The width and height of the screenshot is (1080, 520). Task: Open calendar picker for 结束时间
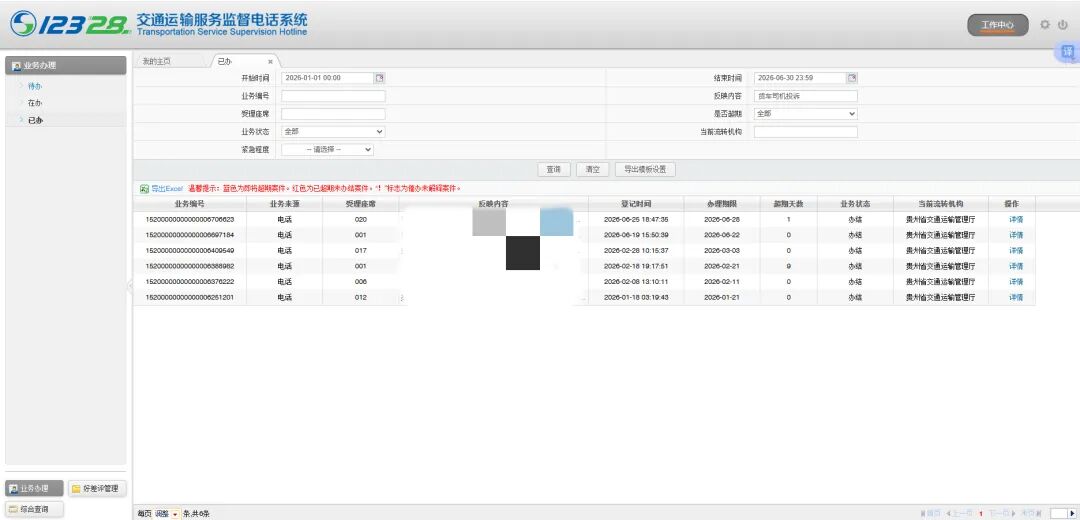(x=853, y=78)
